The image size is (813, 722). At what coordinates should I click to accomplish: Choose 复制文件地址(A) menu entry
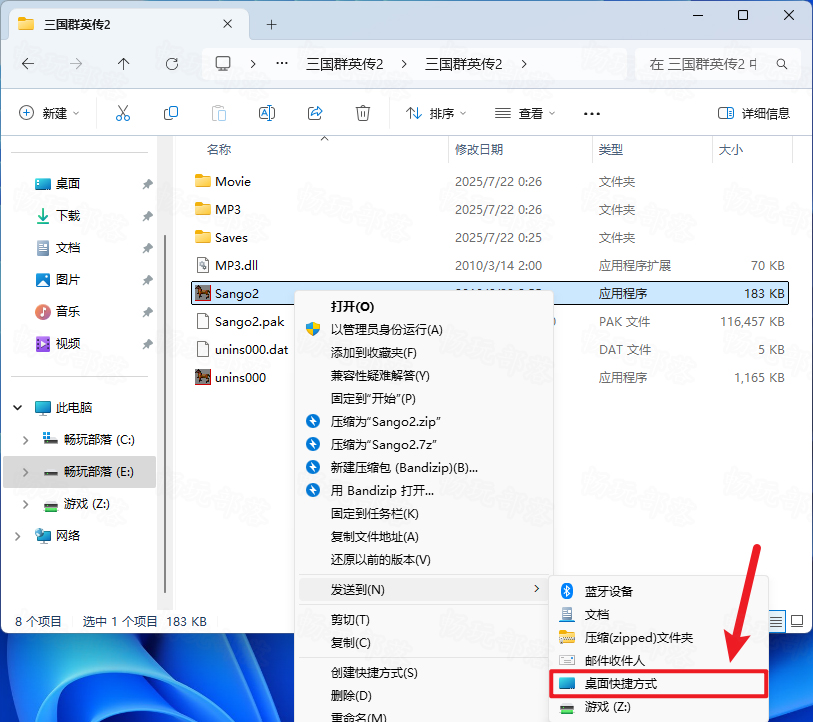(x=424, y=537)
